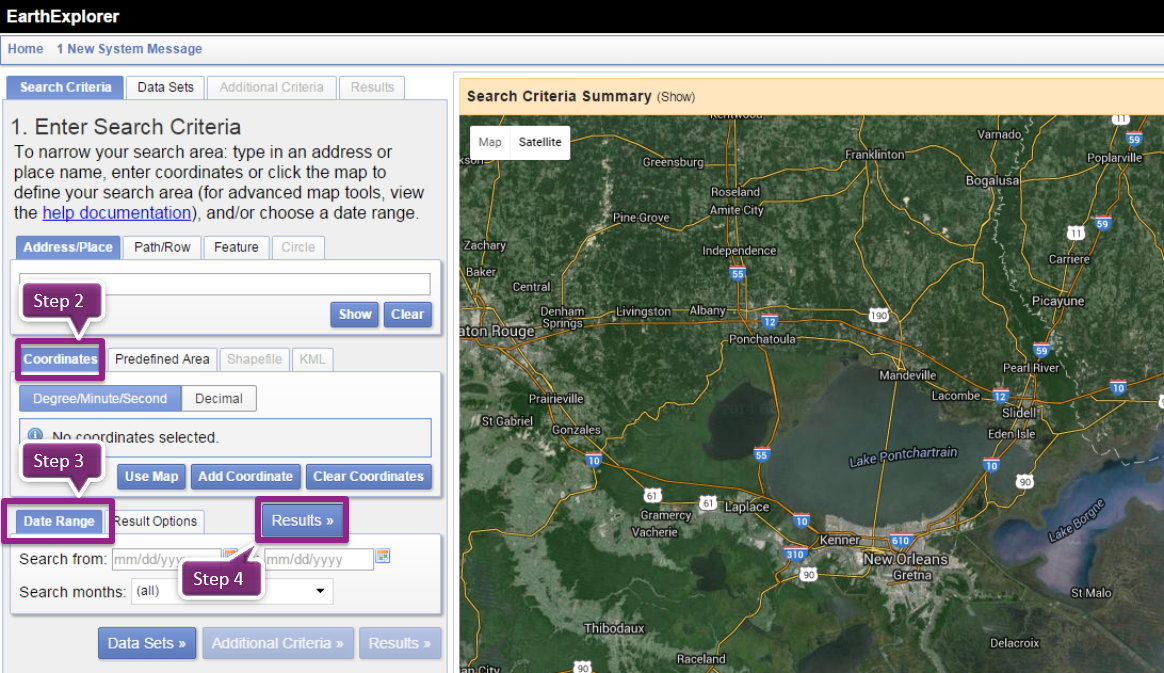Select the Result Options tab
Image resolution: width=1164 pixels, height=673 pixels.
point(155,521)
